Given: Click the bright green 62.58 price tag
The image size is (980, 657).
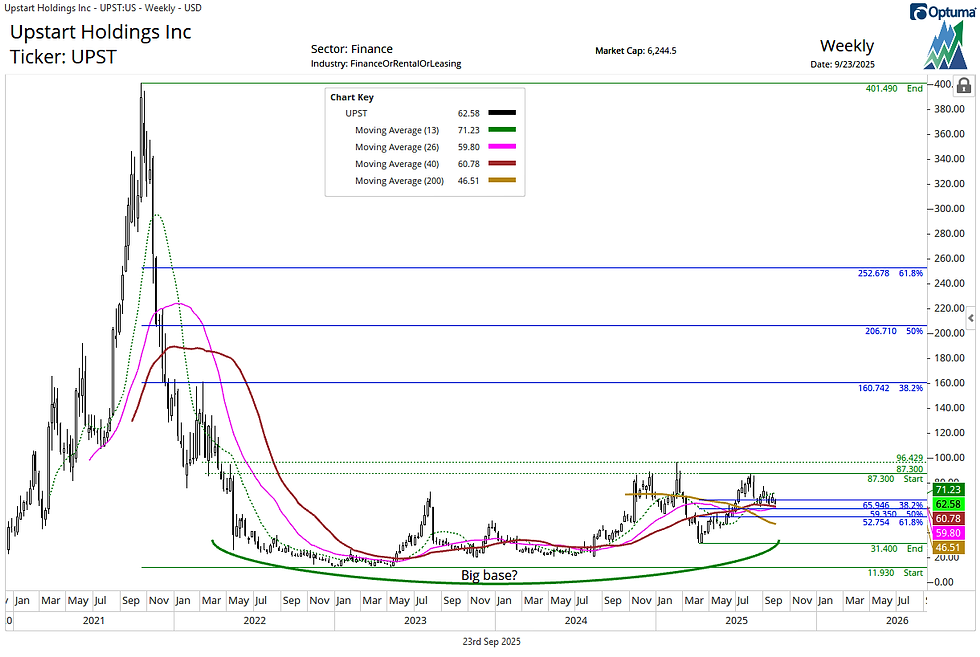Looking at the screenshot, I should [948, 504].
